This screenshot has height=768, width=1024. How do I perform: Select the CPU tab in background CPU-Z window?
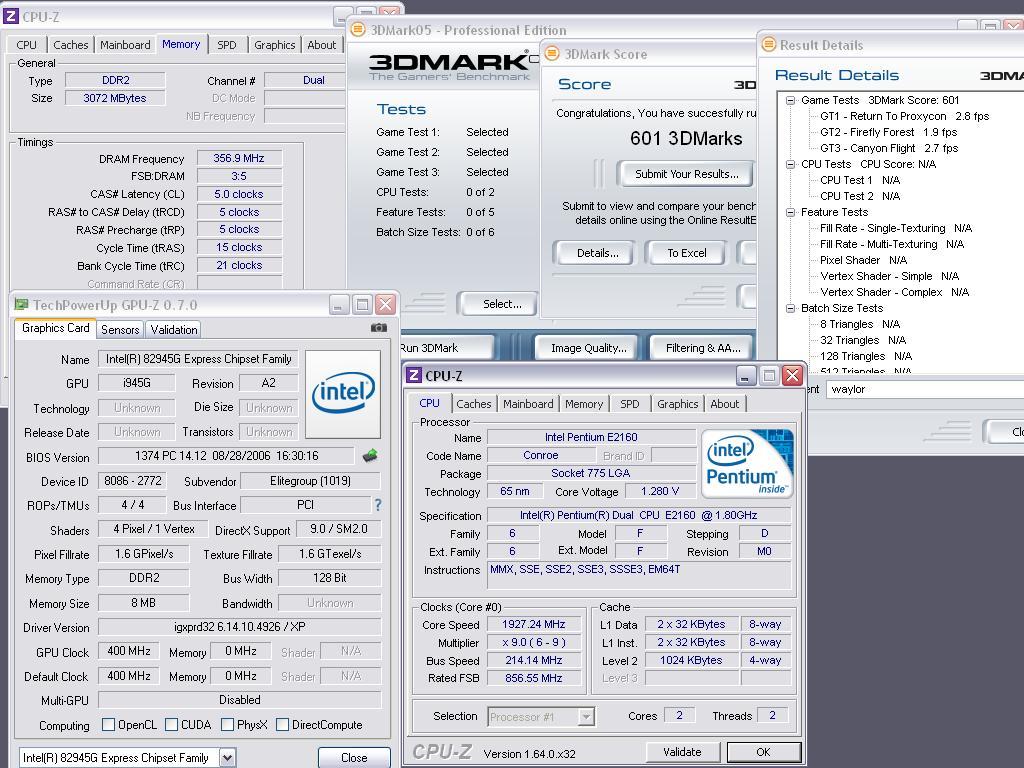pos(27,45)
